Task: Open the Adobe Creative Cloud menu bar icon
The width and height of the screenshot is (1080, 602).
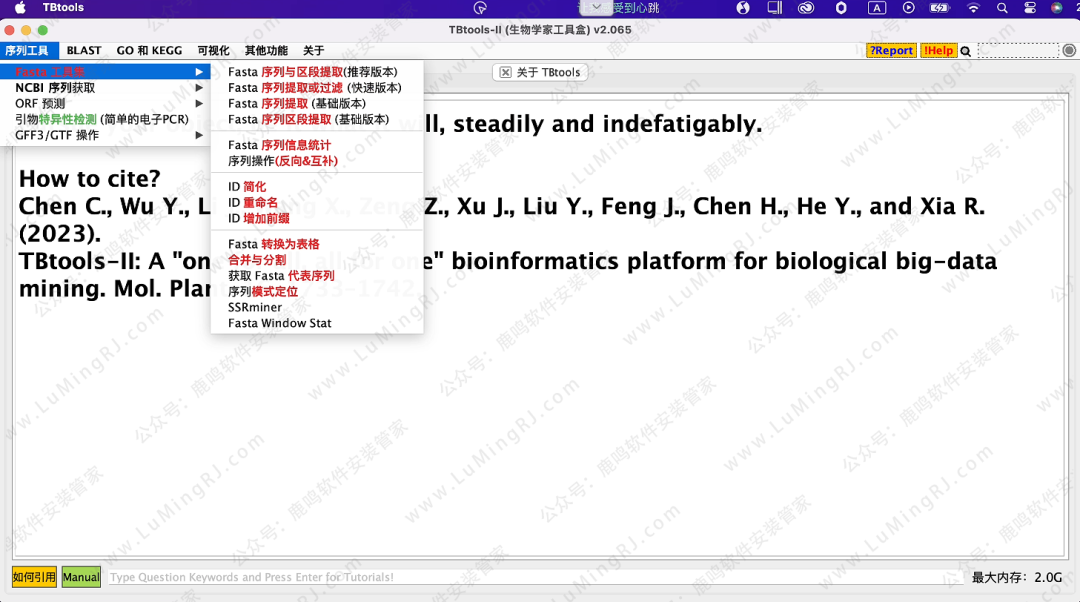Action: point(804,8)
